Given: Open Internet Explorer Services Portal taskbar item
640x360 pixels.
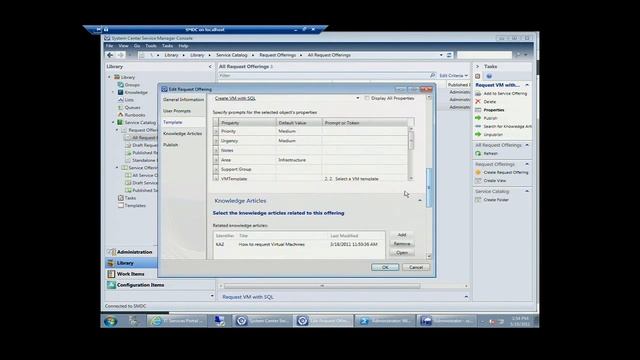Looking at the screenshot, I should pos(177,321).
